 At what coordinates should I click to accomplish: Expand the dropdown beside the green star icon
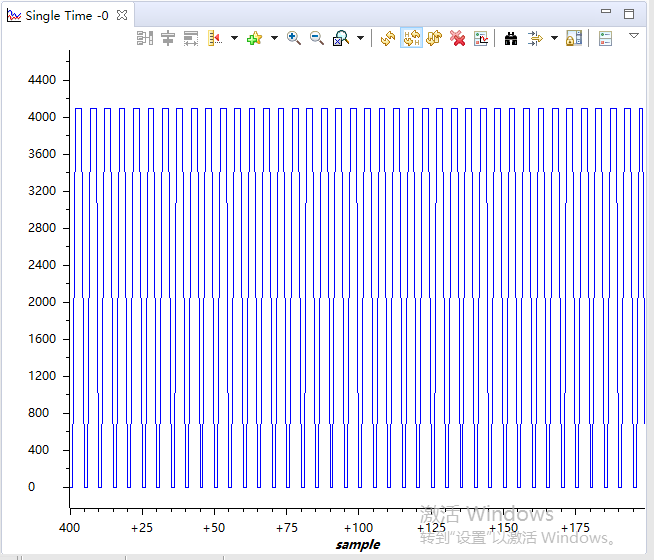point(274,38)
